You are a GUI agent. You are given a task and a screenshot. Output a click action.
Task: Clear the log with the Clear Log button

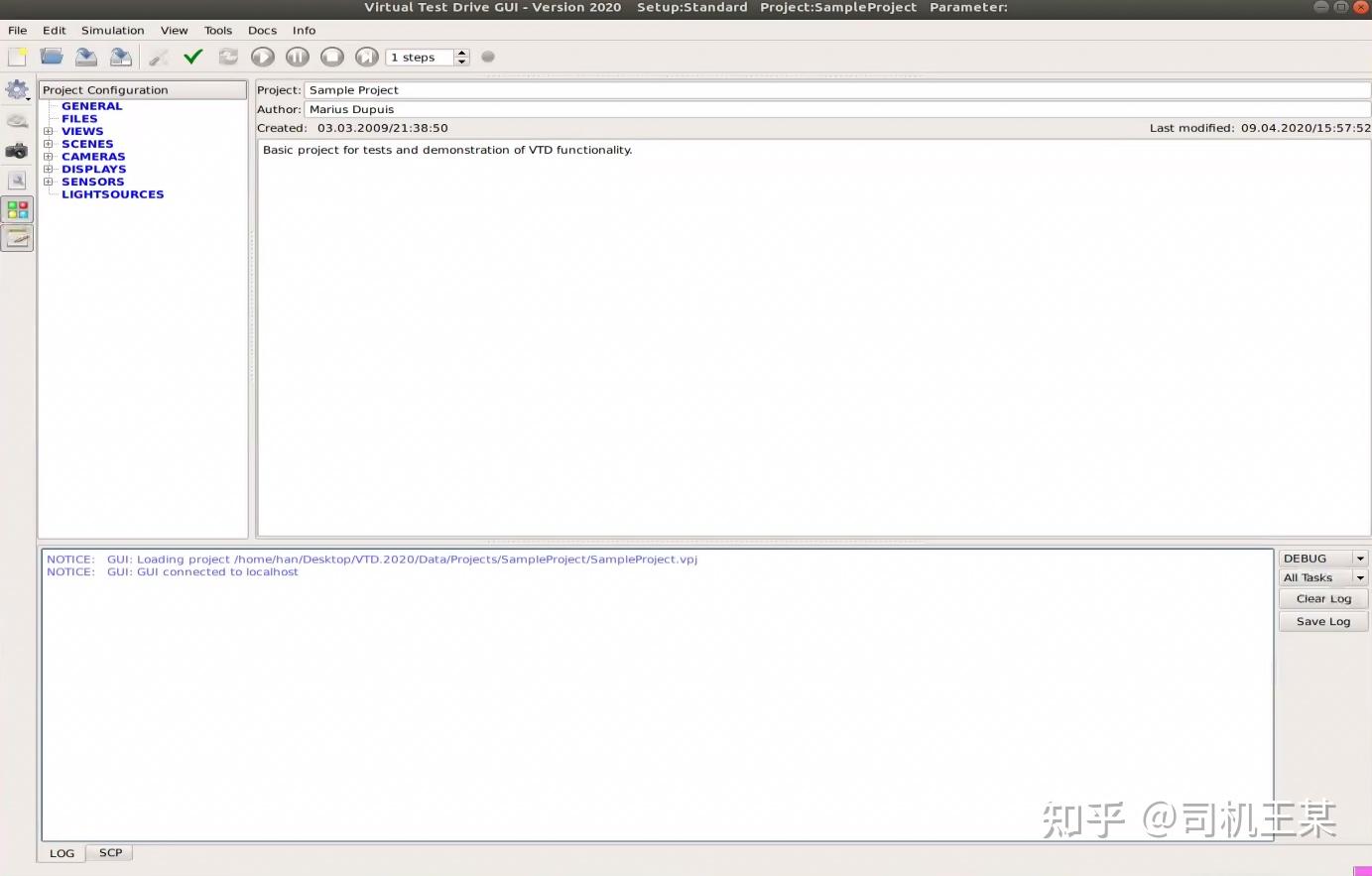pos(1322,598)
